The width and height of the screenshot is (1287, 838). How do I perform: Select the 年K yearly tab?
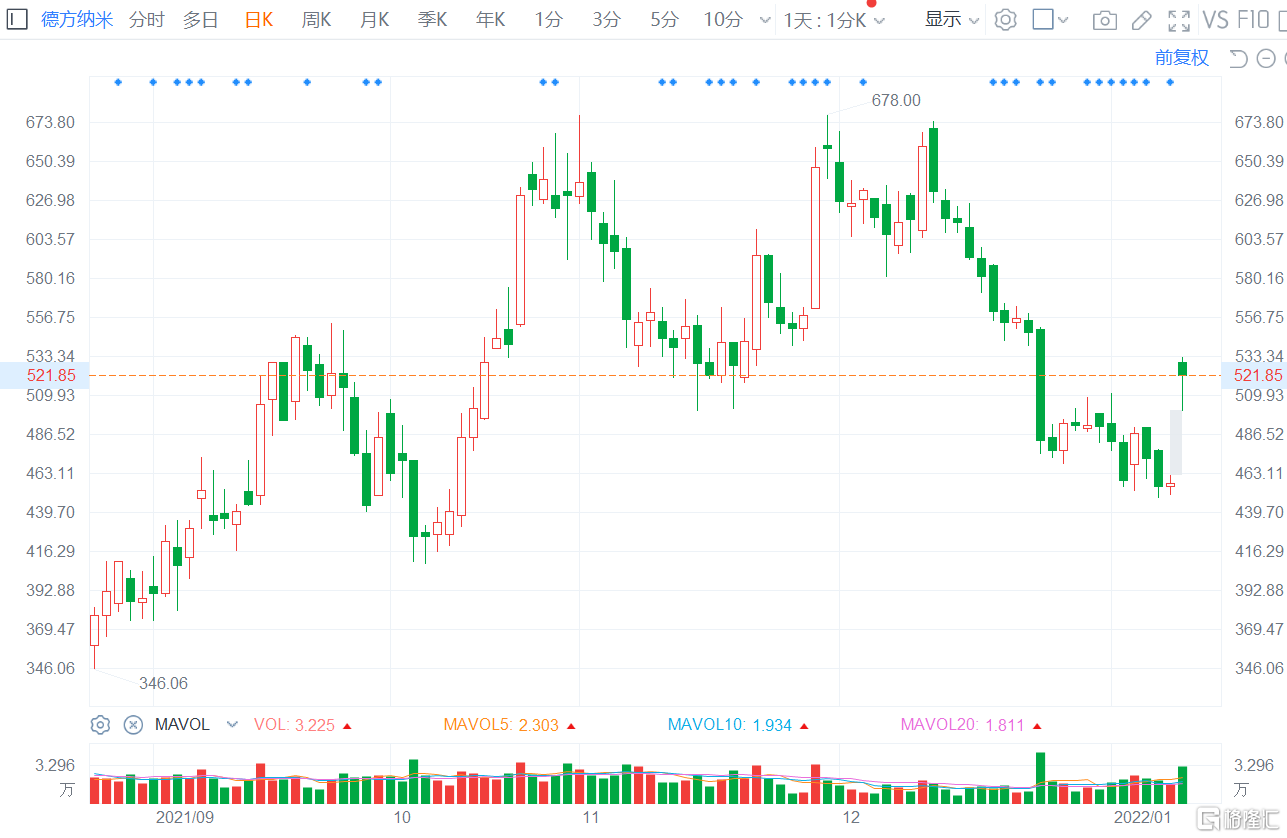pyautogui.click(x=490, y=19)
